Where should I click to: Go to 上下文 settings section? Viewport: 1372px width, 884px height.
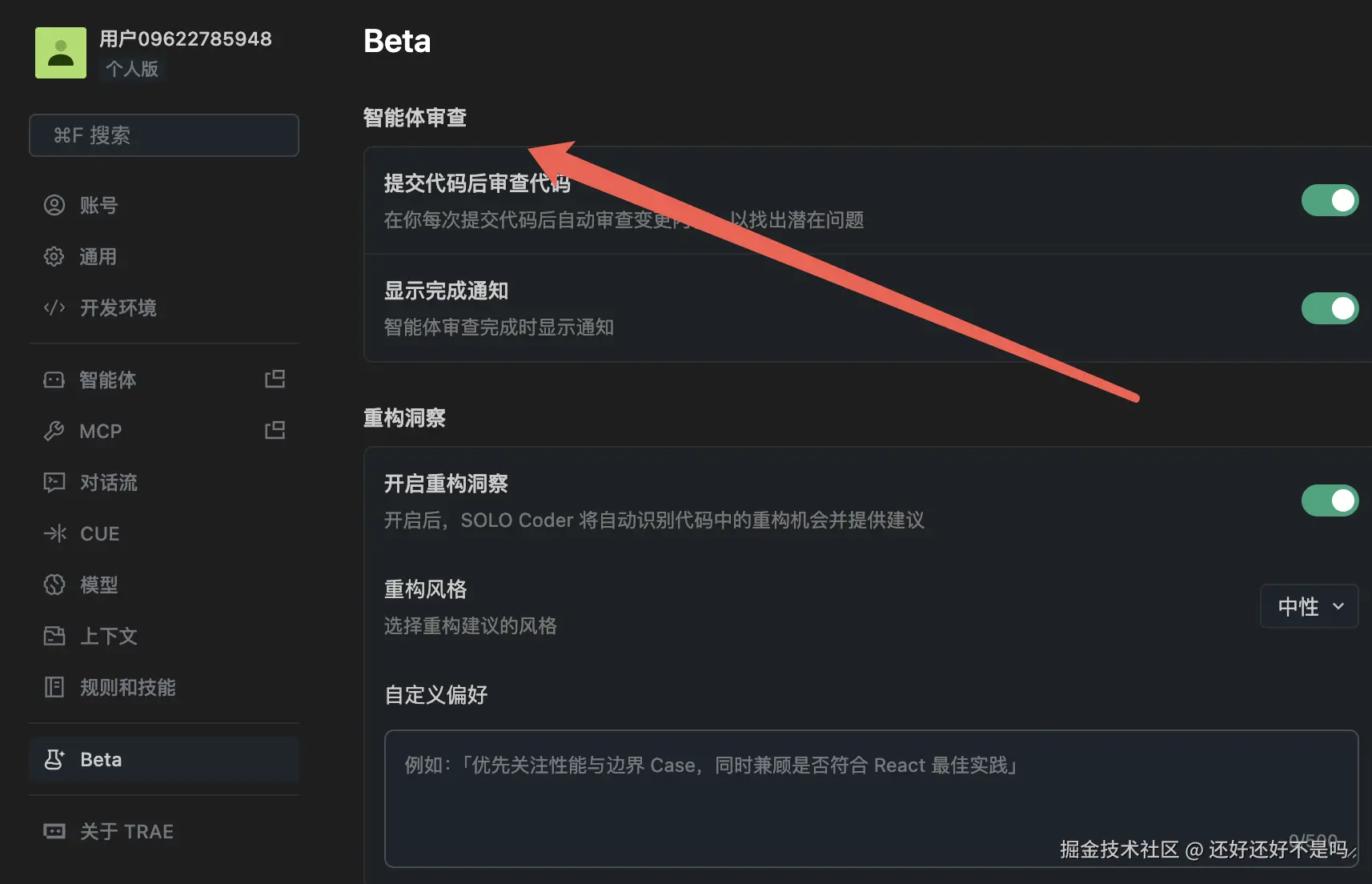coord(109,637)
